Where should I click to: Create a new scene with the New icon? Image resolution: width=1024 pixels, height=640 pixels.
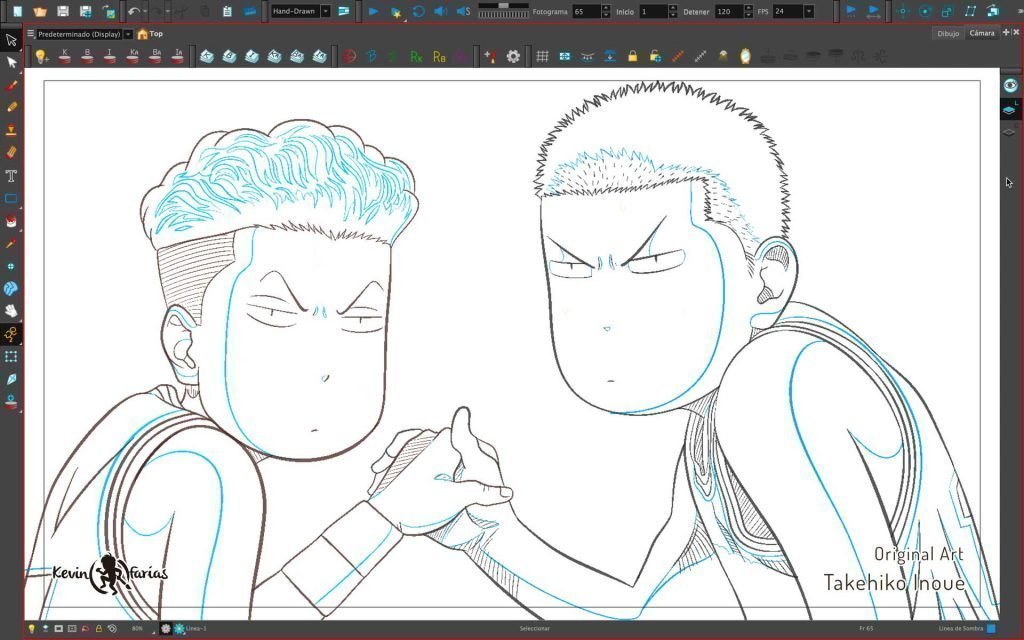coord(18,11)
